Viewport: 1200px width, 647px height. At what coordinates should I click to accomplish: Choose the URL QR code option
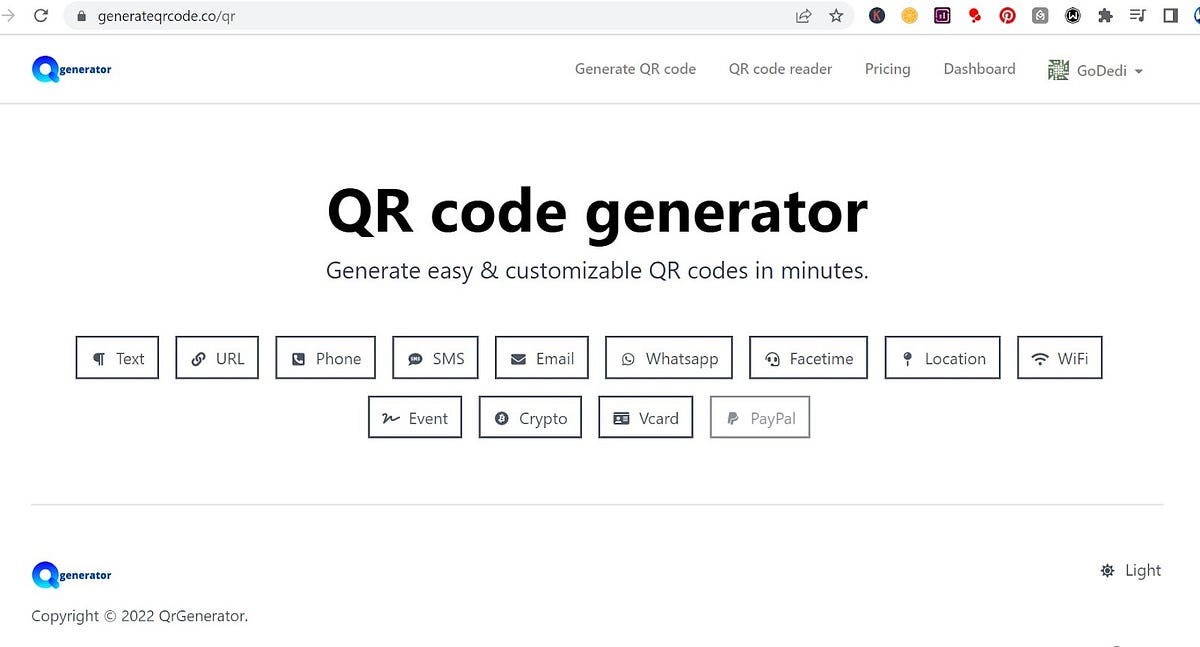point(216,357)
